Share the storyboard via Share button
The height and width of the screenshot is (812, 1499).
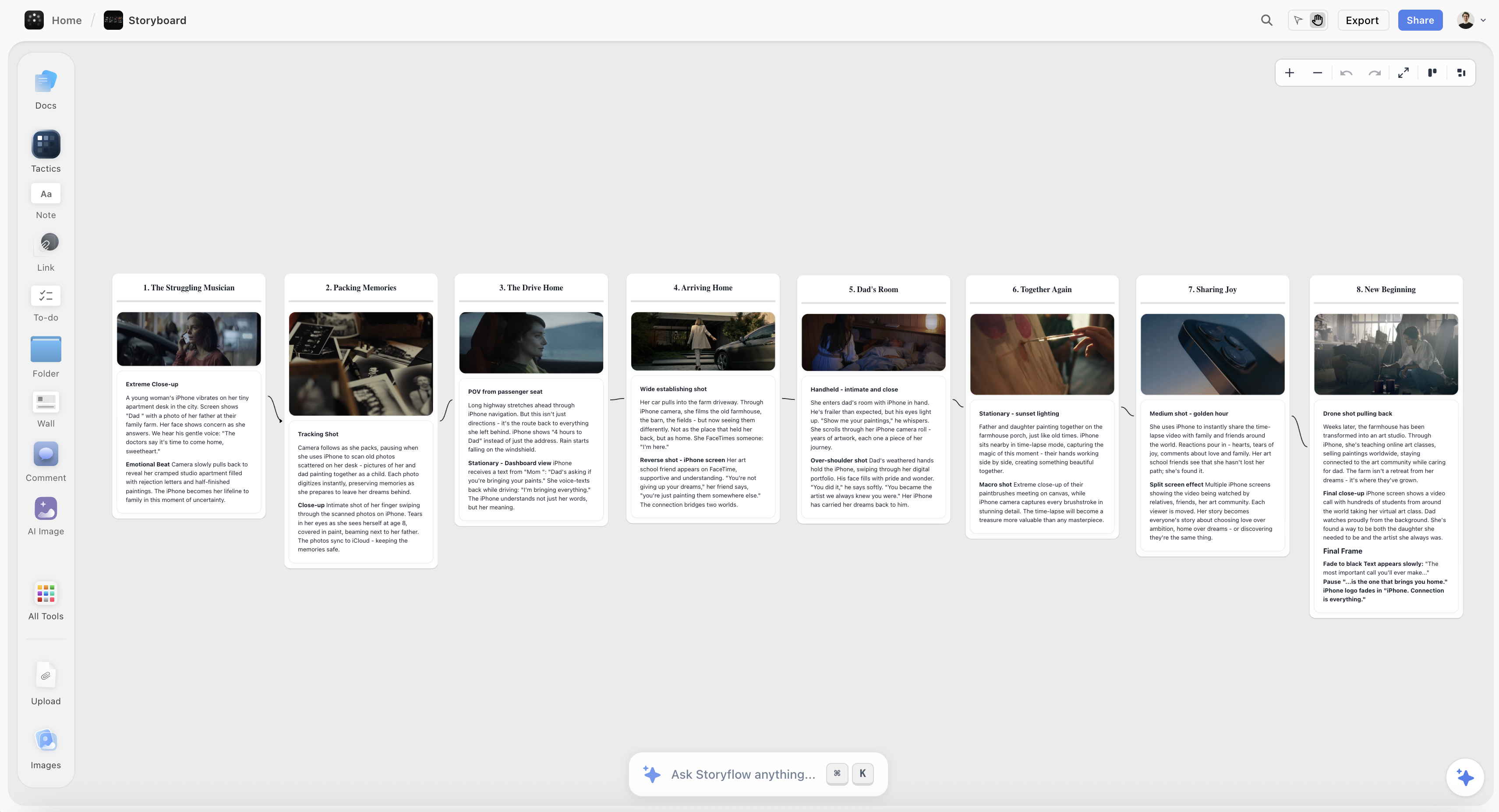coord(1420,20)
